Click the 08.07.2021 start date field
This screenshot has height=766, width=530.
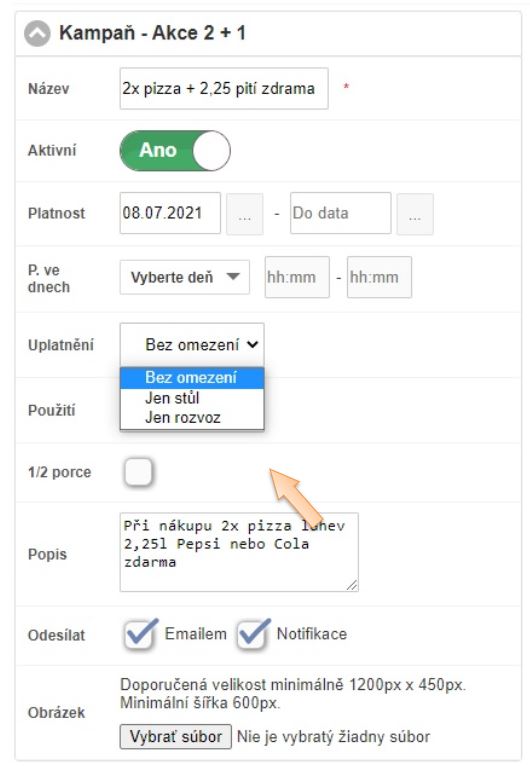pos(170,213)
